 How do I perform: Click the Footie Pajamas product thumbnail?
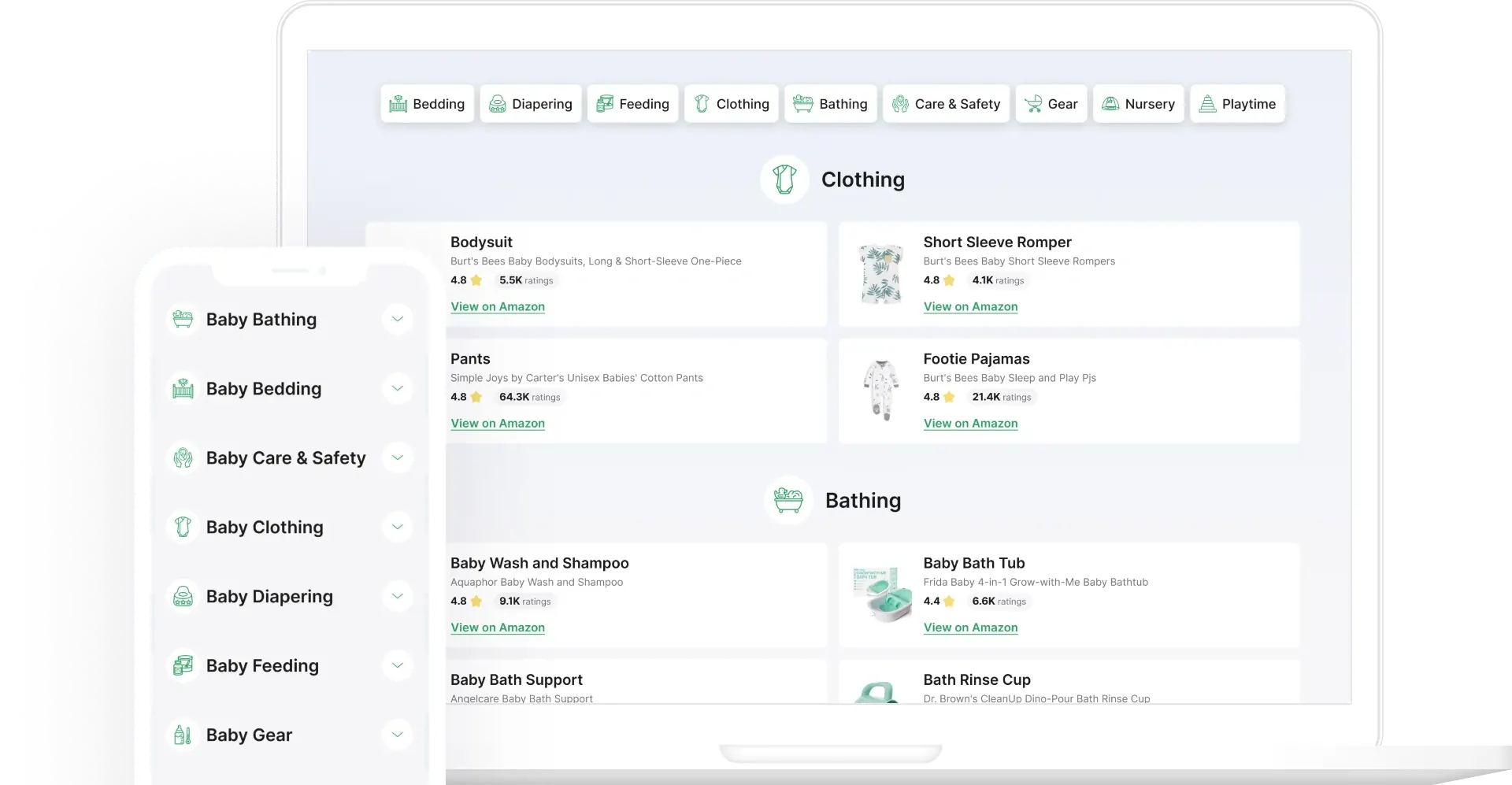click(x=881, y=391)
